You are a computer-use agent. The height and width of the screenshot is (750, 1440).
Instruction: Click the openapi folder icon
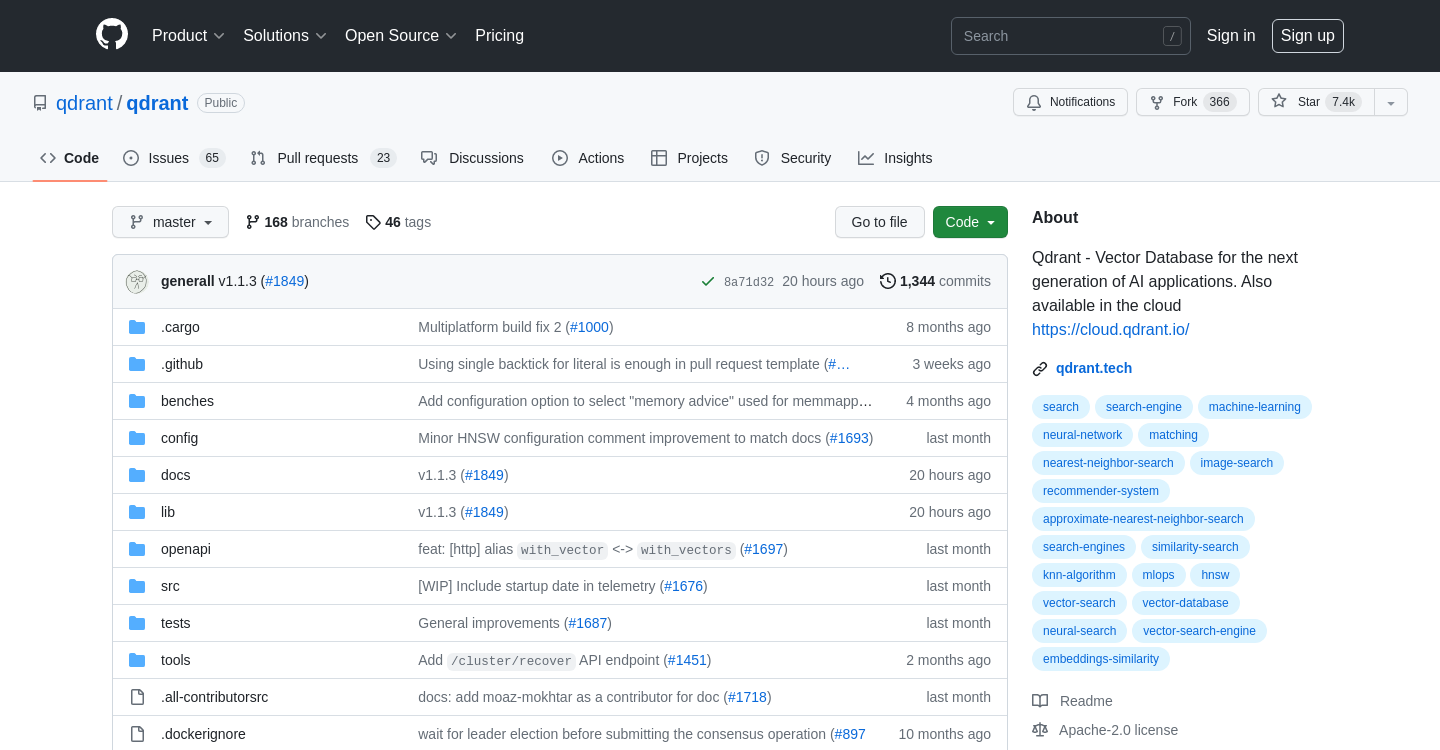(137, 549)
